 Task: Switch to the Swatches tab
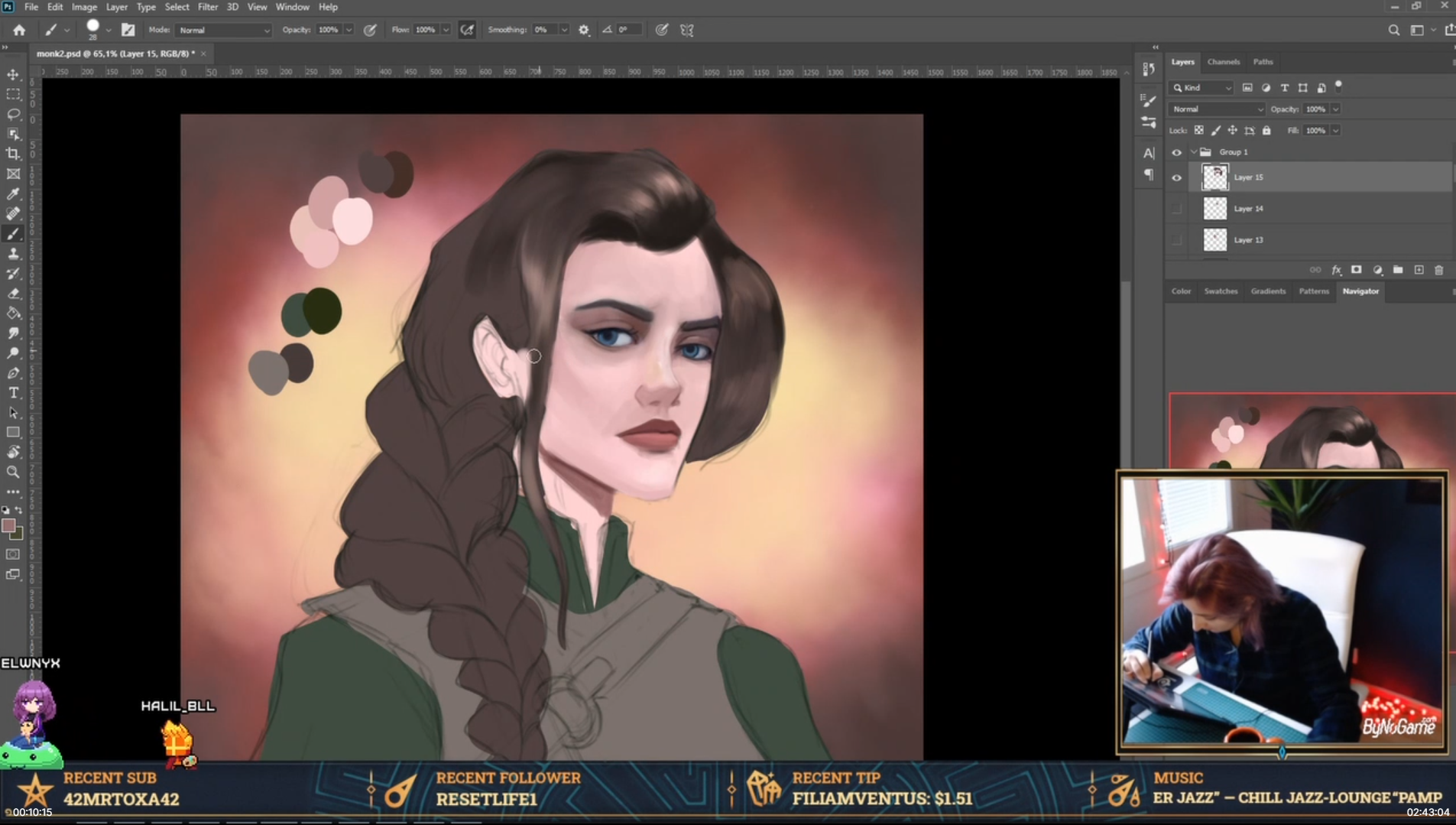click(1221, 291)
